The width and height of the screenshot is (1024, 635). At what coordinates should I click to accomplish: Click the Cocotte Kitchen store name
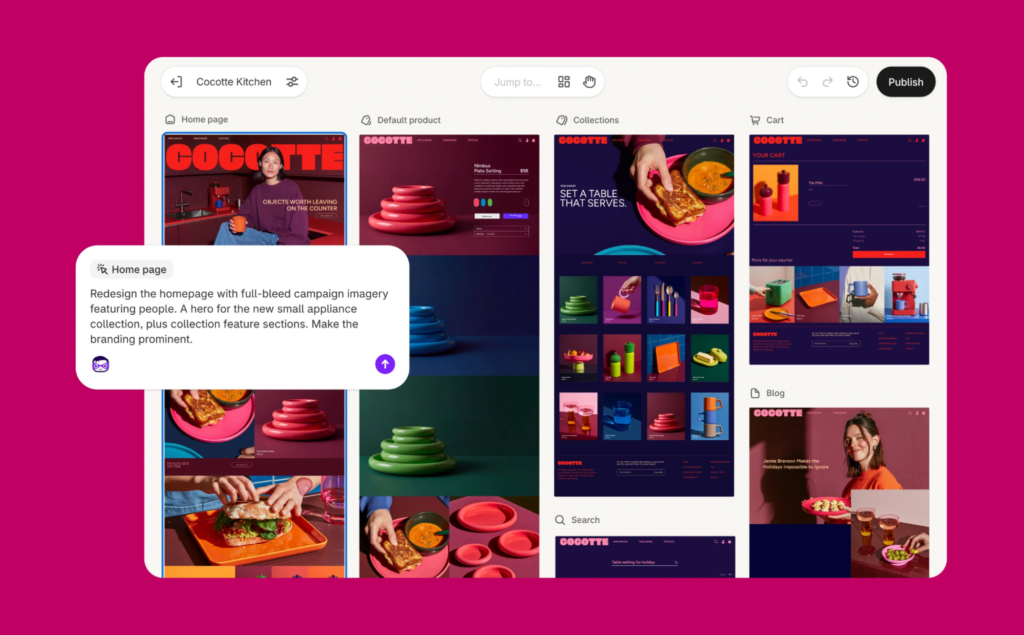[x=234, y=82]
